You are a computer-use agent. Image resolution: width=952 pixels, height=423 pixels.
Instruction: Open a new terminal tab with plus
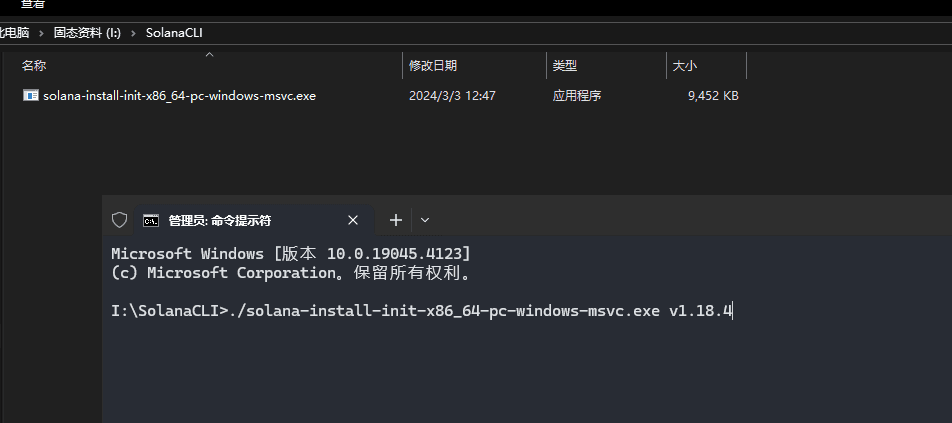(395, 220)
